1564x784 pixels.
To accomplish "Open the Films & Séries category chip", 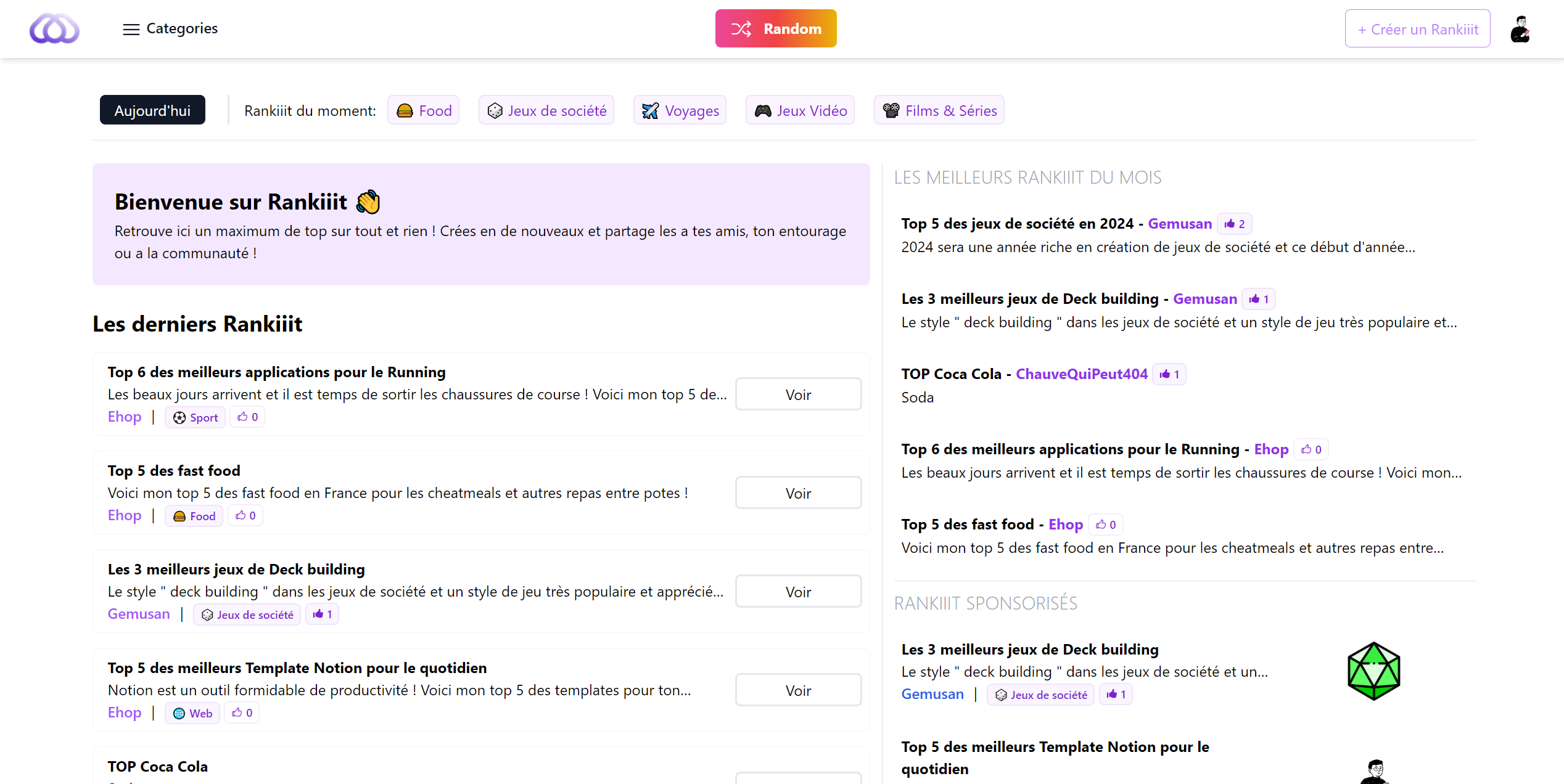I will click(939, 110).
